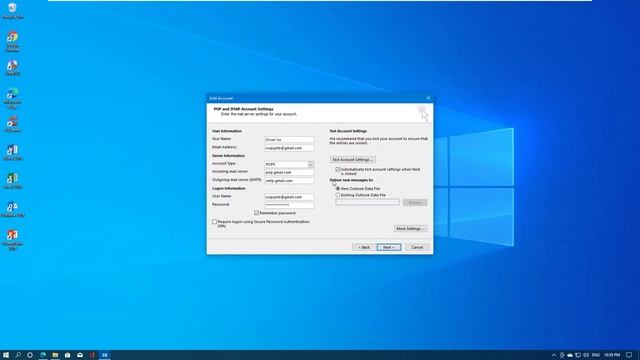Open Microsoft Store from the taskbar
The image size is (640, 360).
click(x=67, y=355)
